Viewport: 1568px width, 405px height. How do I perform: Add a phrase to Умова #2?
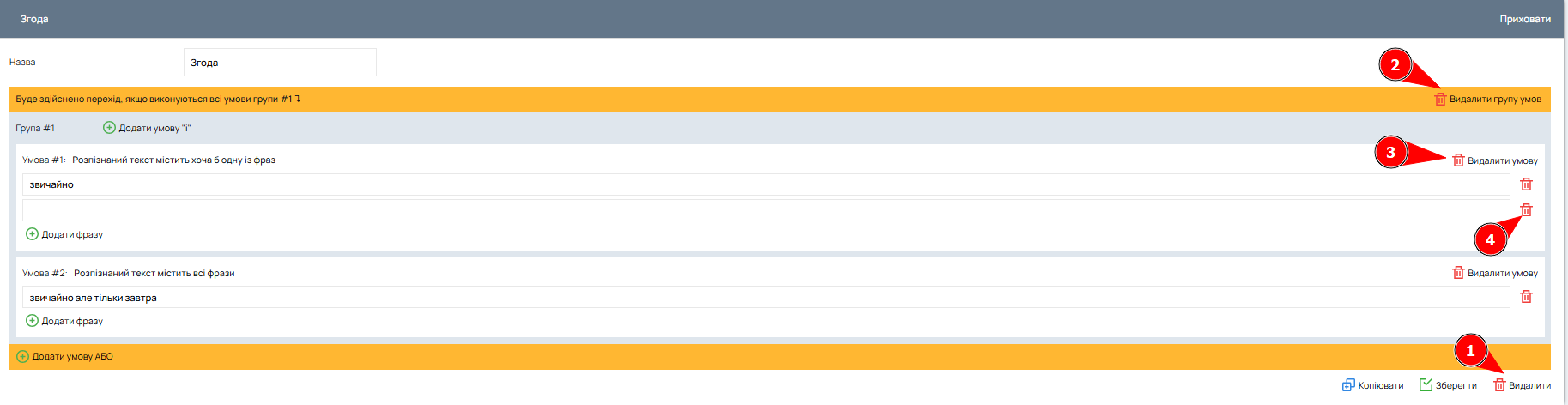64,321
